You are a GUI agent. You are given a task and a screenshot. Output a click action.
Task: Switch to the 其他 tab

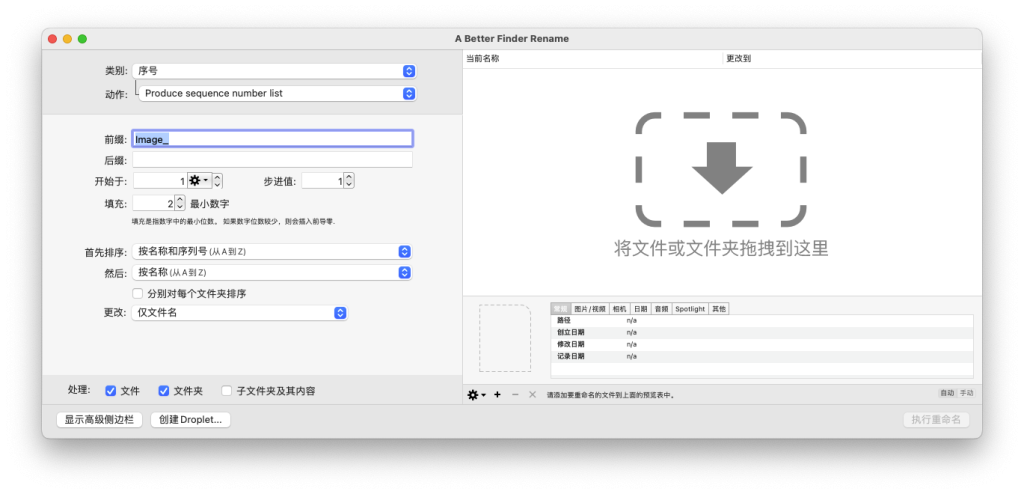718,308
